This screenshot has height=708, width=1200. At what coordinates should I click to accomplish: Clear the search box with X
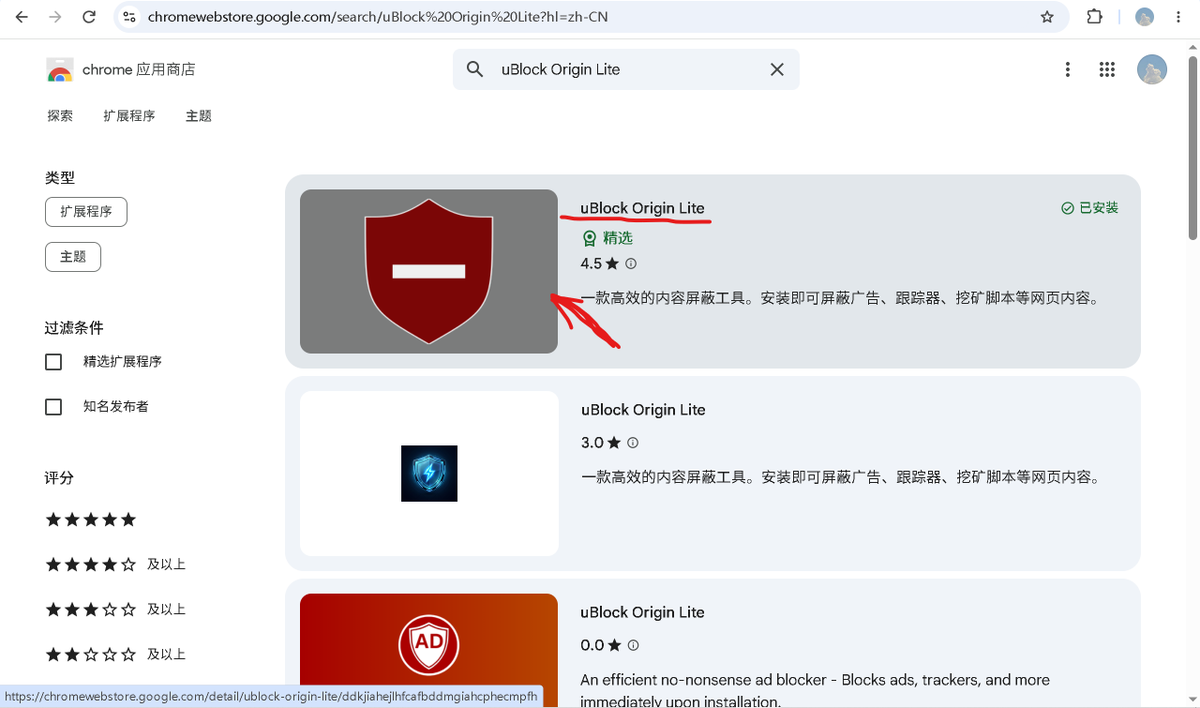777,69
